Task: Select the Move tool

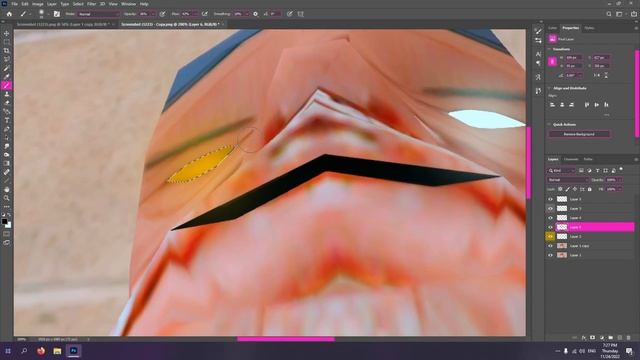Action: point(7,33)
